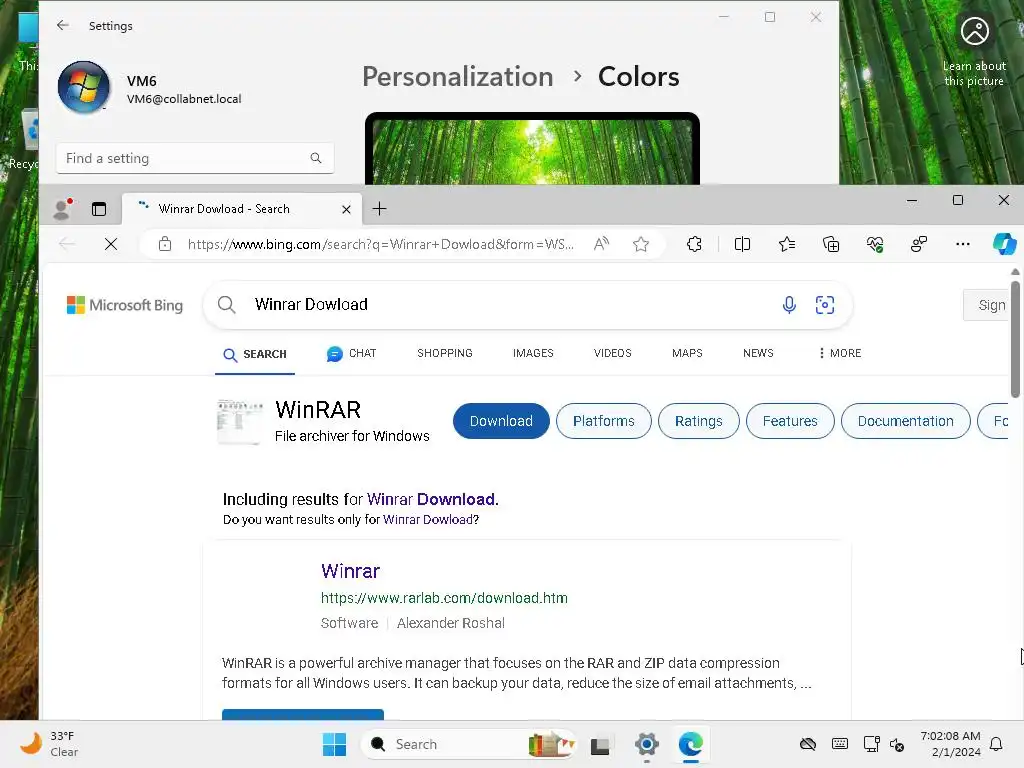Start voice search with microphone icon
1024x768 pixels.
[789, 304]
